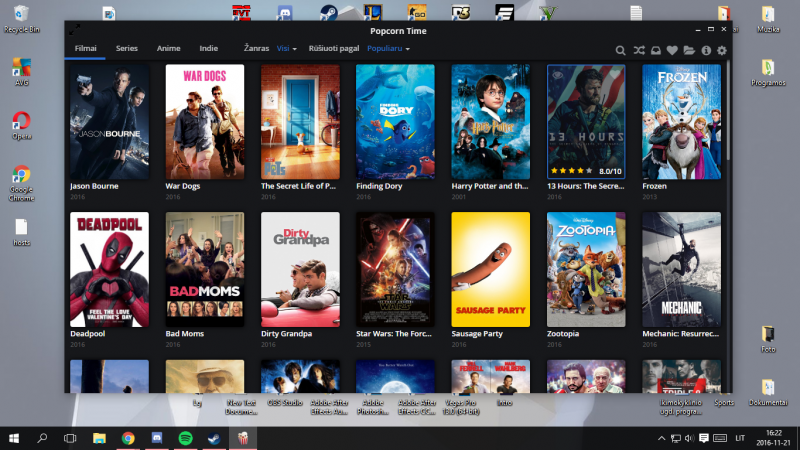Switch to the Anime tab
The width and height of the screenshot is (800, 450).
(x=168, y=48)
